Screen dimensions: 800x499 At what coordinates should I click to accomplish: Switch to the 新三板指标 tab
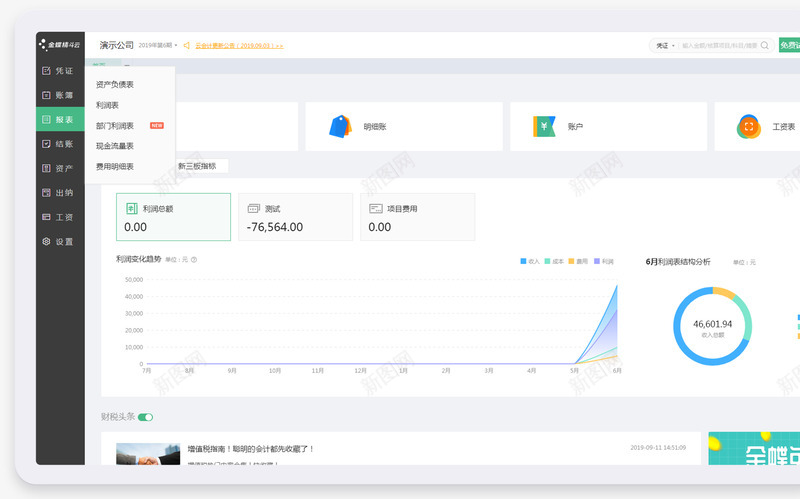pyautogui.click(x=197, y=166)
